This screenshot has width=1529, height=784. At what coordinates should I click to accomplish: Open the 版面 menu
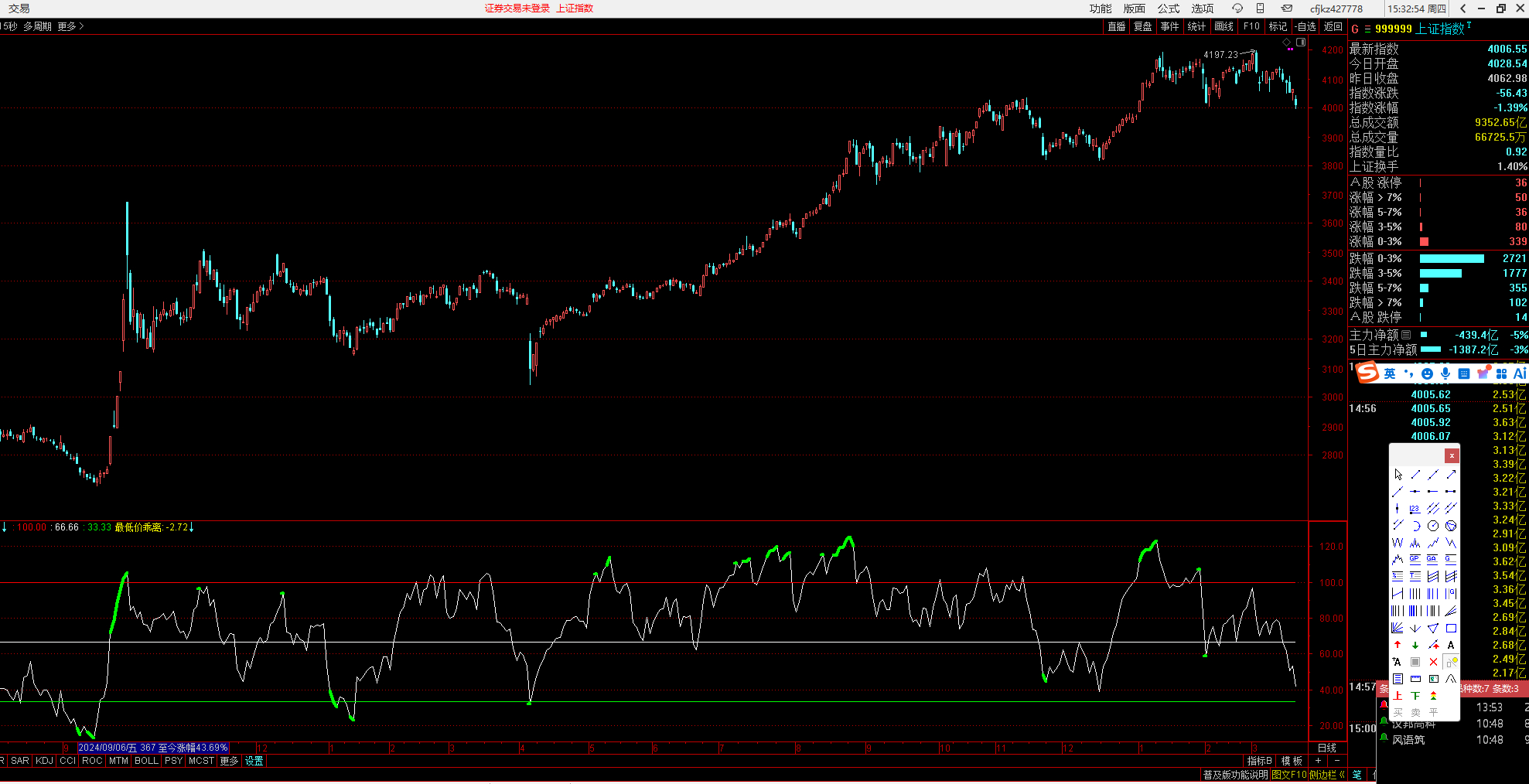1134,9
